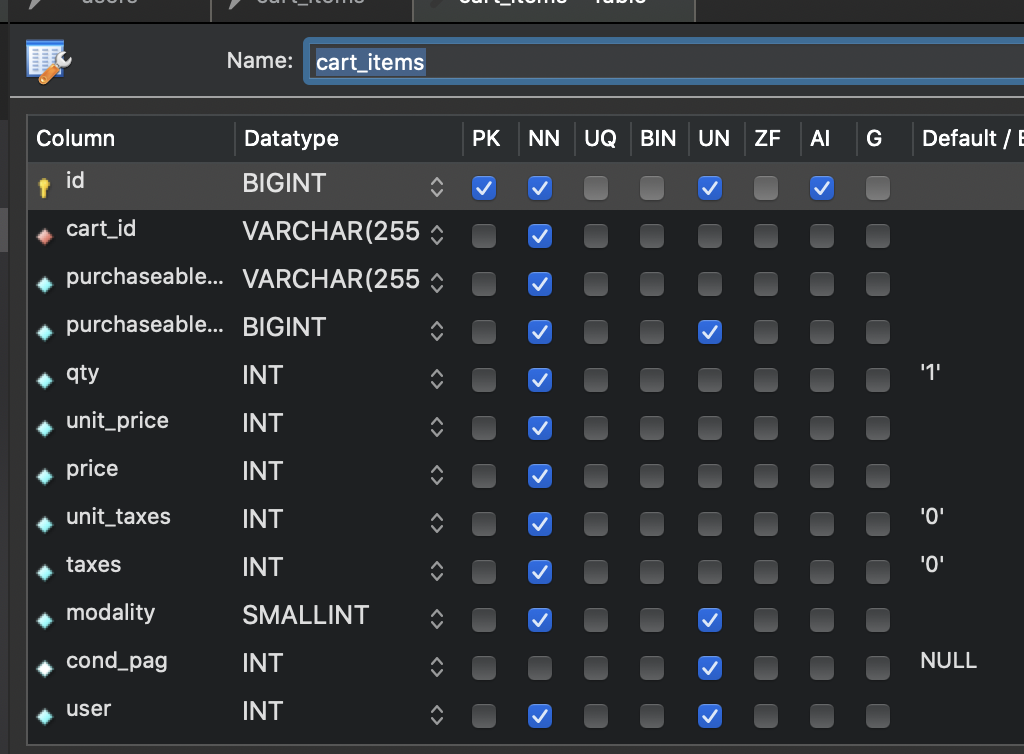Uncheck AI auto-increment for id column
1024x754 pixels.
[822, 188]
